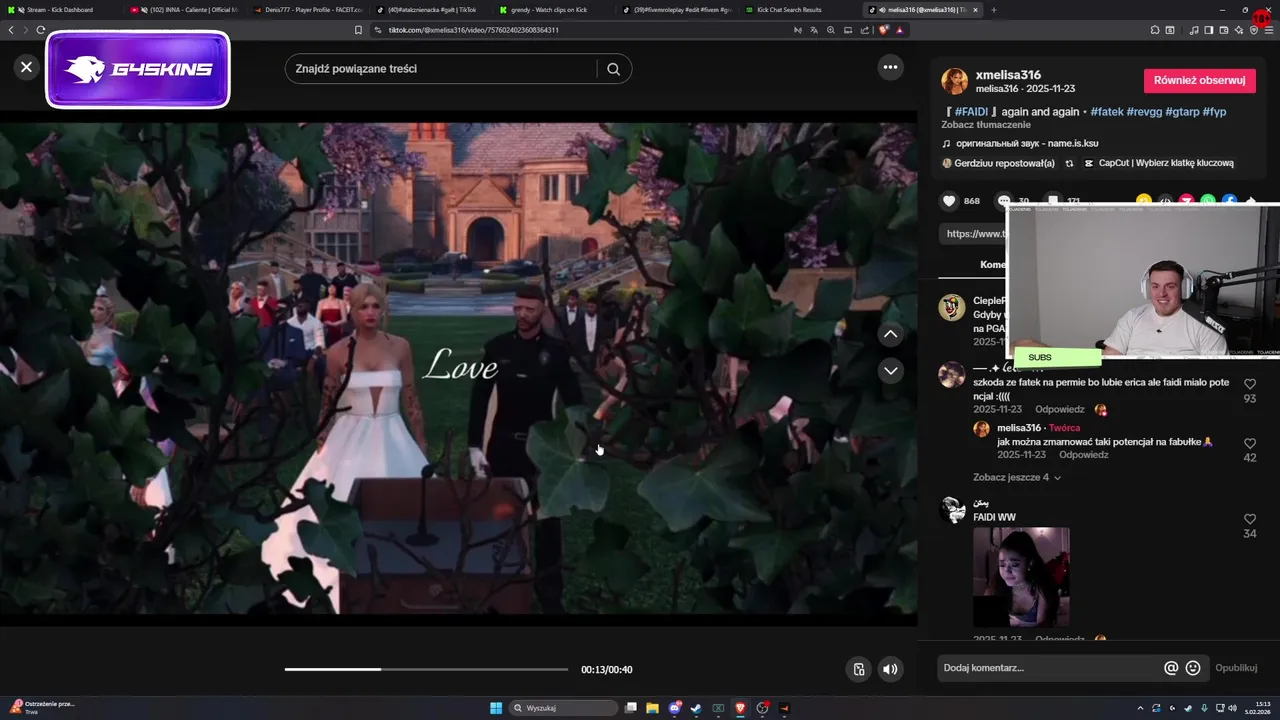Open the Brave Rewards triangle icon

[x=900, y=30]
